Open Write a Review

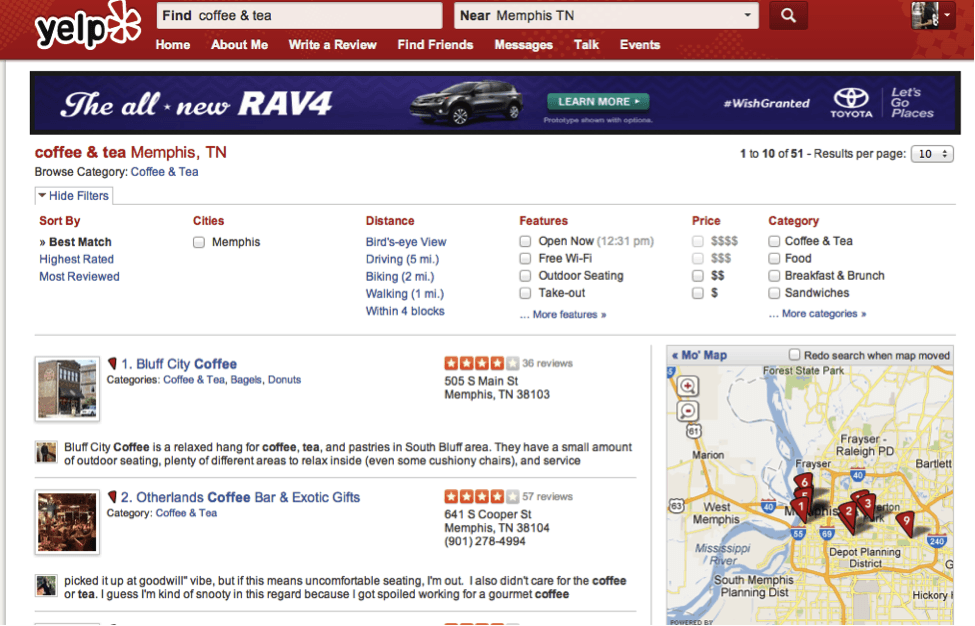pos(333,45)
